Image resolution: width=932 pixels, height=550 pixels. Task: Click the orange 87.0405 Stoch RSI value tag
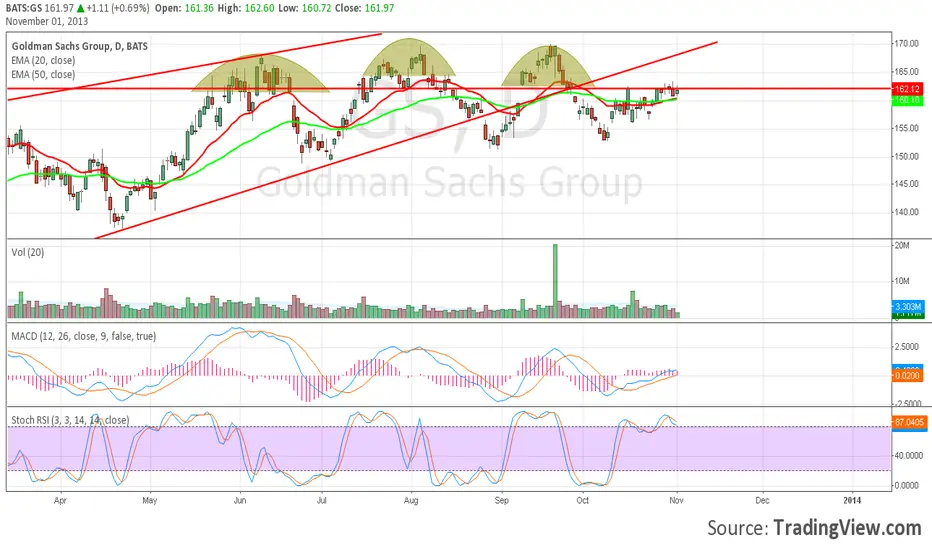click(909, 422)
